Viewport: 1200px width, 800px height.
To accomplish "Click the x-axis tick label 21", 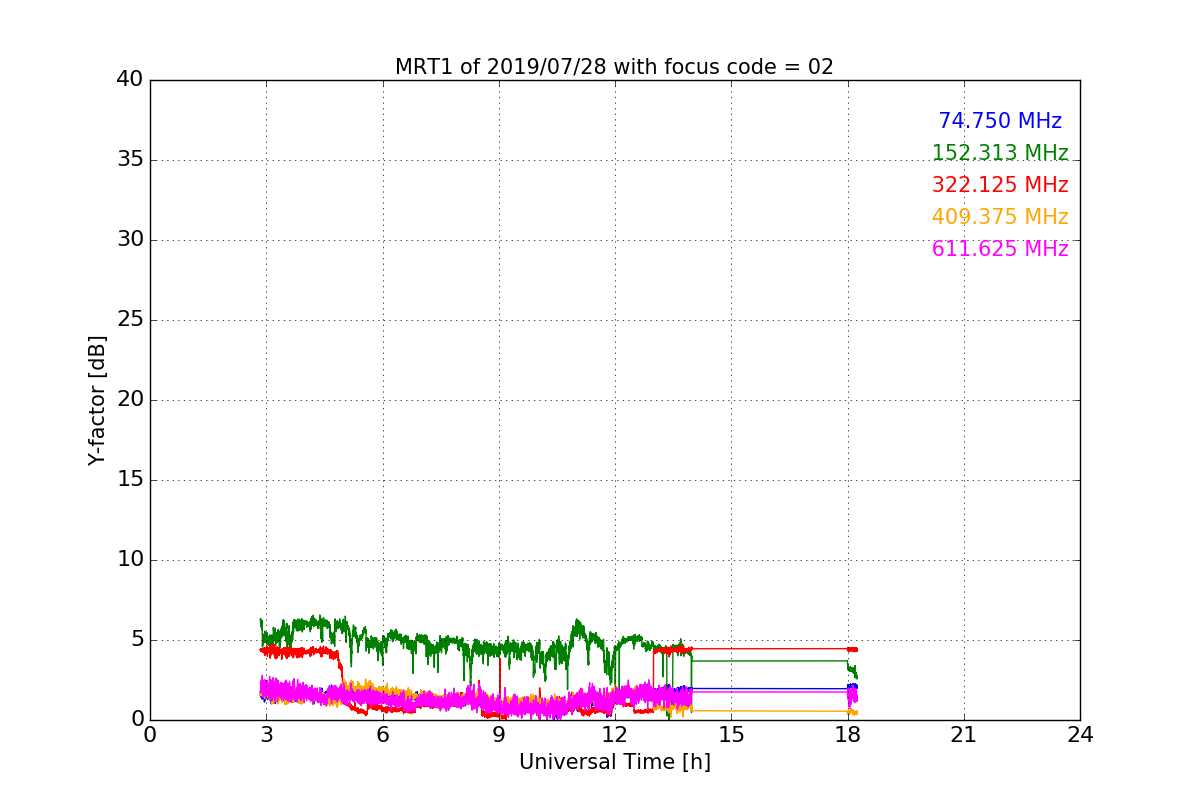I will (x=964, y=735).
